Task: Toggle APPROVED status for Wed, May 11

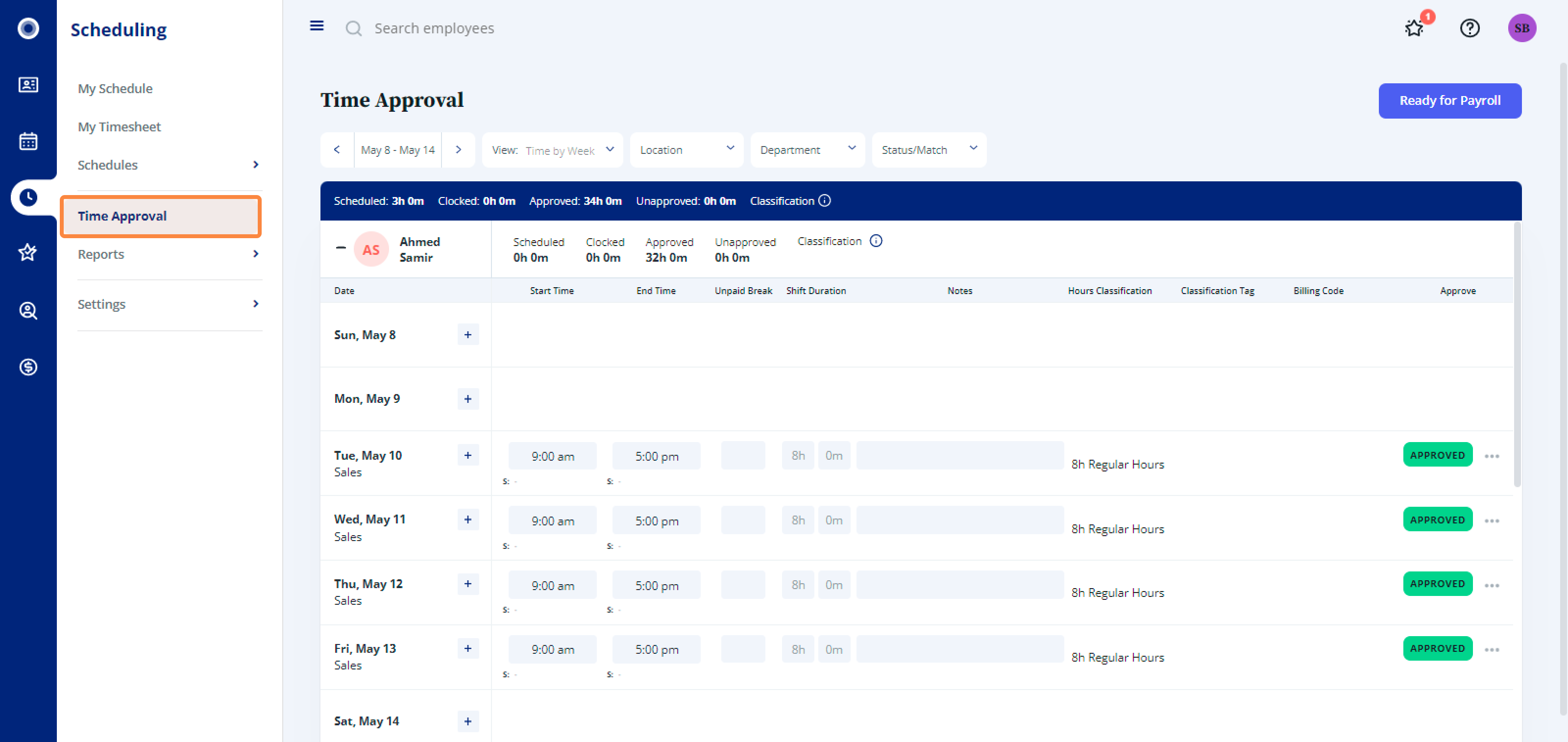Action: tap(1438, 519)
